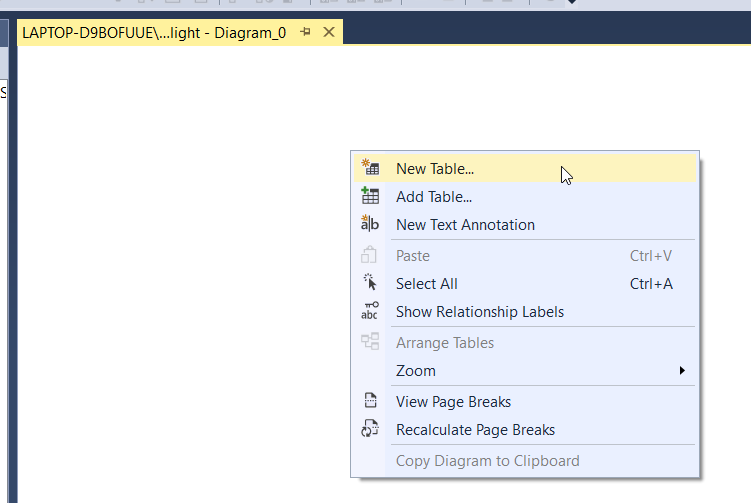Click the clipboard Paste icon

(x=370, y=256)
